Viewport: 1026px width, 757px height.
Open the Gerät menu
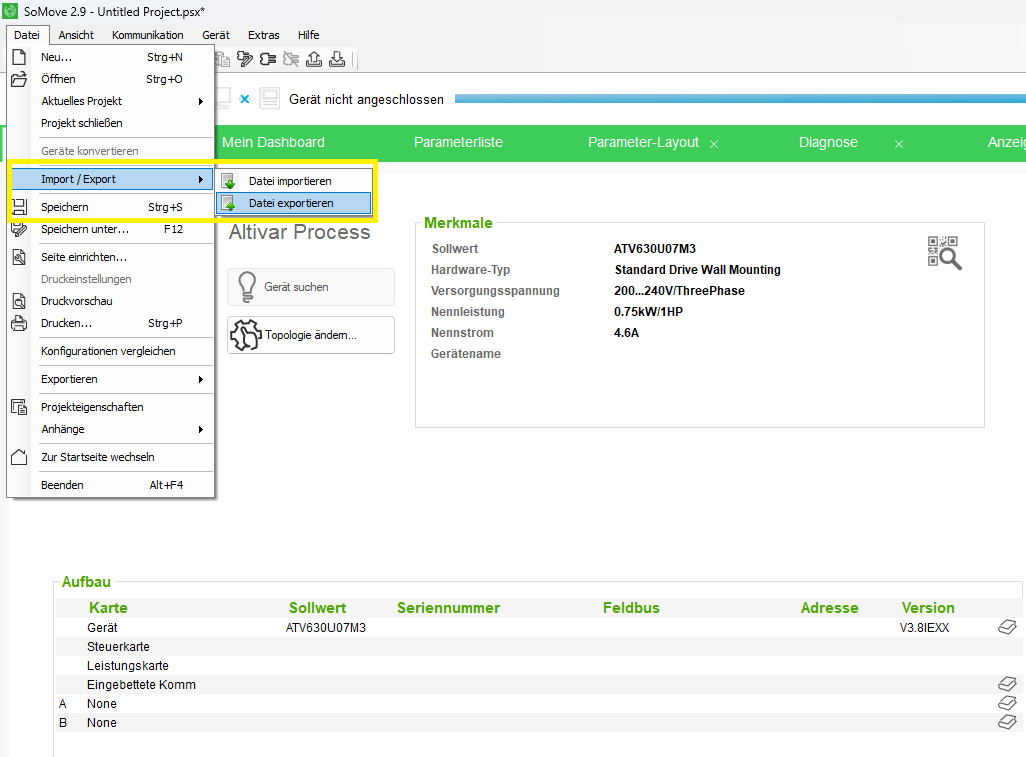tap(216, 35)
